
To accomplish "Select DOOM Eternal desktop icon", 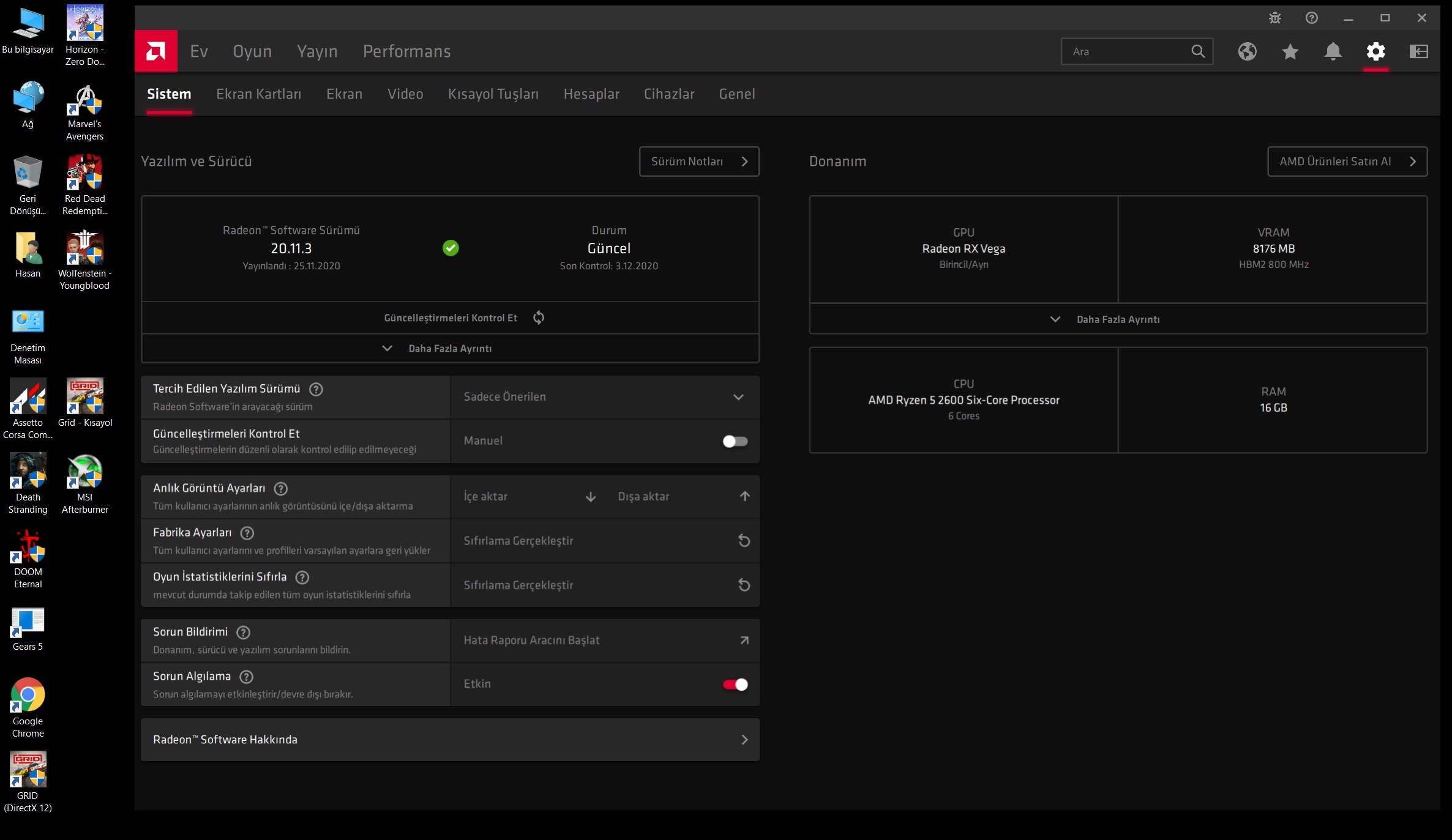I will (28, 558).
